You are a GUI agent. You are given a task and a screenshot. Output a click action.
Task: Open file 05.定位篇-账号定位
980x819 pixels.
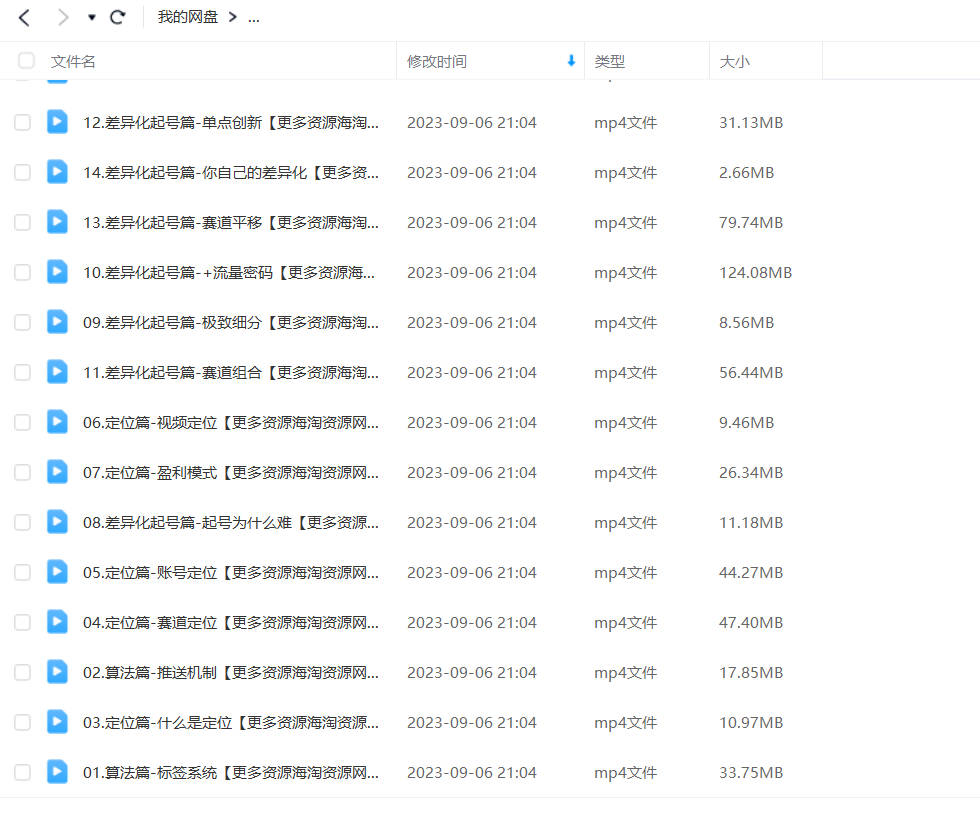click(x=231, y=573)
